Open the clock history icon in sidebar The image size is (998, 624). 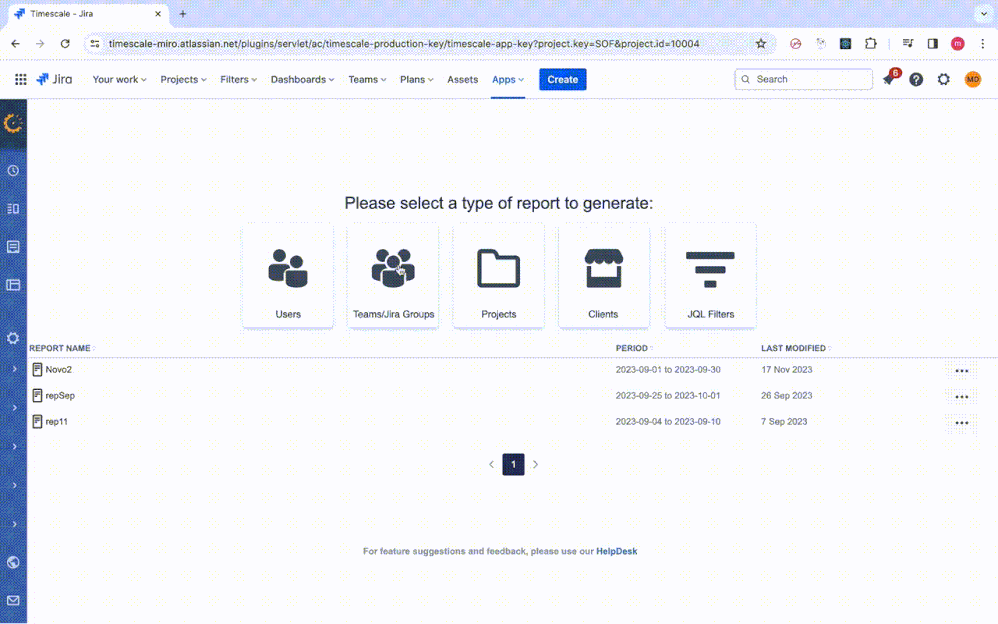click(13, 170)
